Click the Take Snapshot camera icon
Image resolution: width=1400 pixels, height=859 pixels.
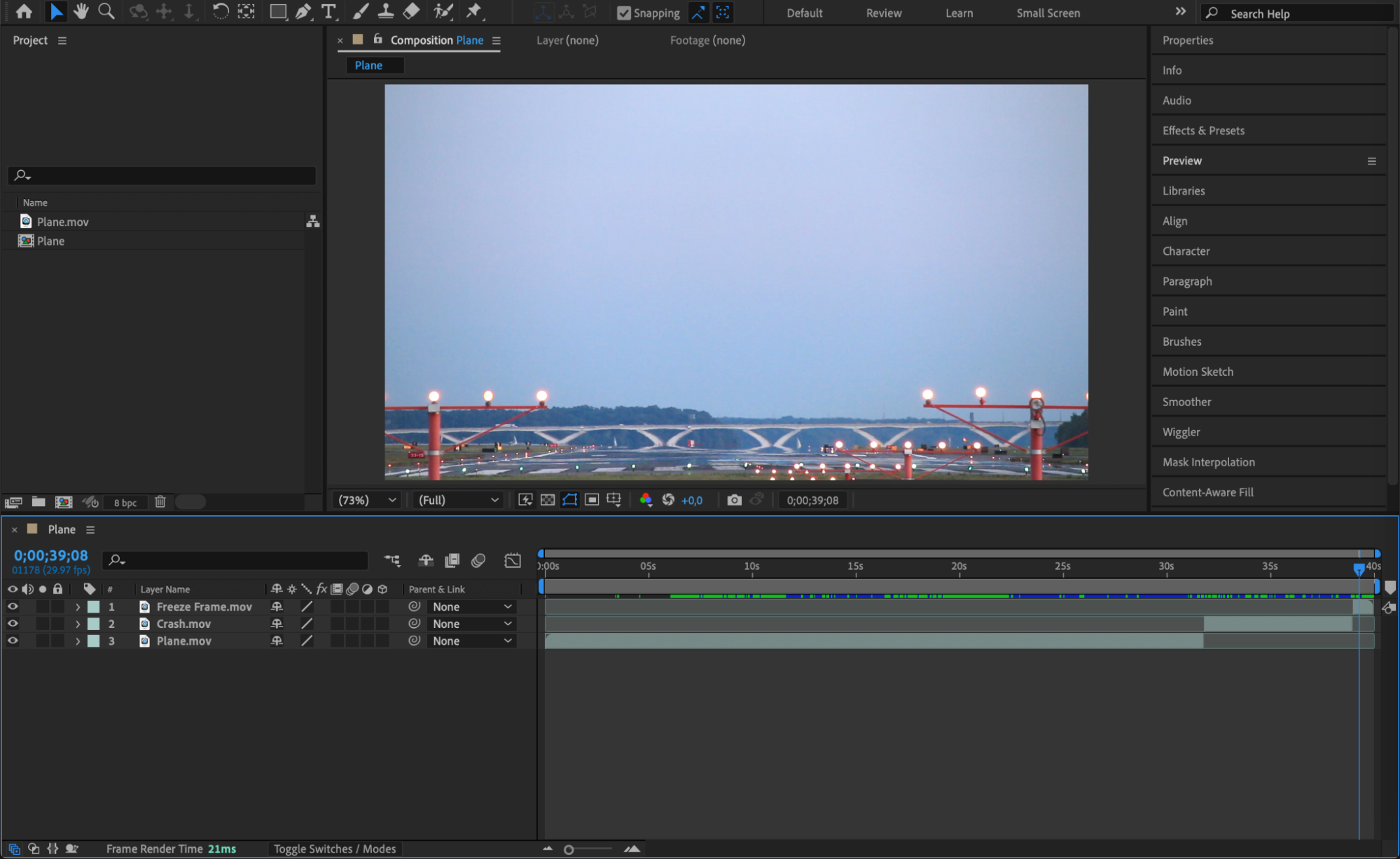point(733,500)
